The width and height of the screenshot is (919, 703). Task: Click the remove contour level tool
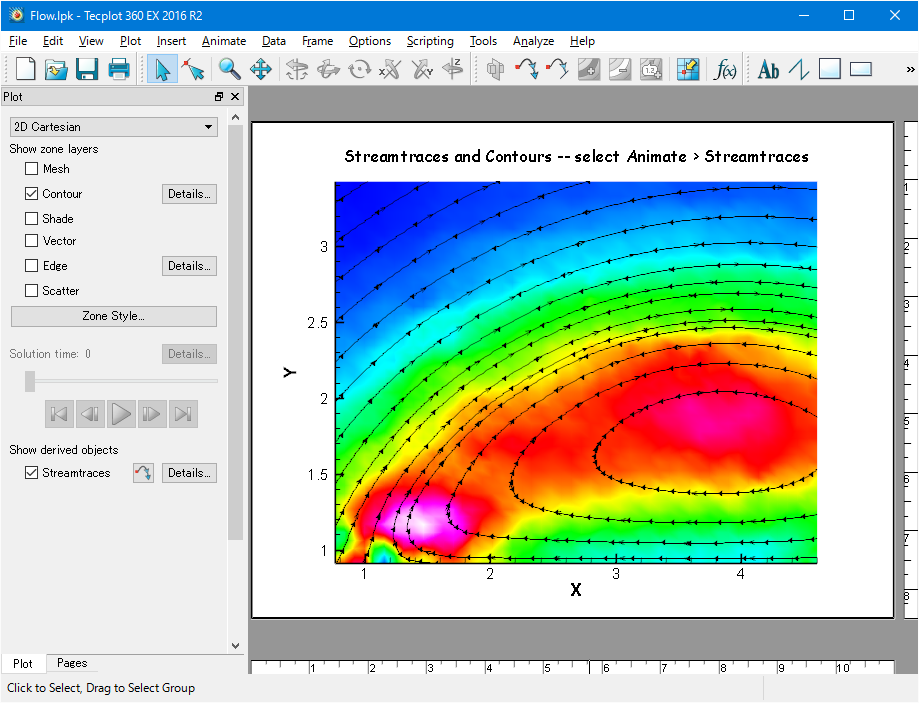point(620,69)
